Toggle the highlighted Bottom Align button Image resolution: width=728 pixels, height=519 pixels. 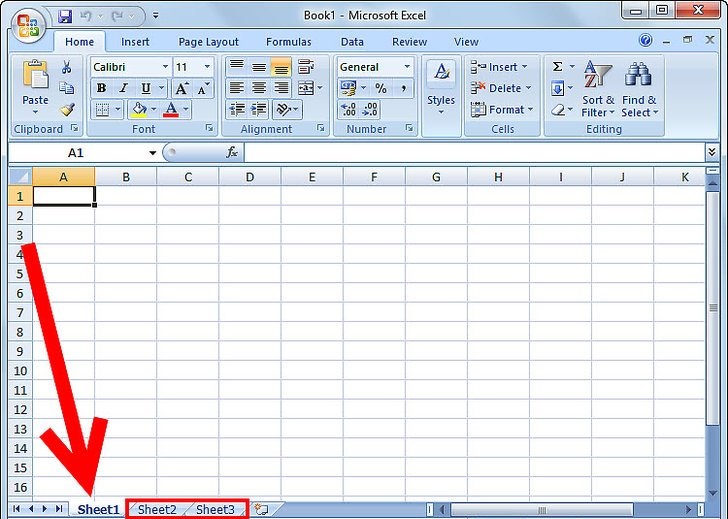coord(281,67)
